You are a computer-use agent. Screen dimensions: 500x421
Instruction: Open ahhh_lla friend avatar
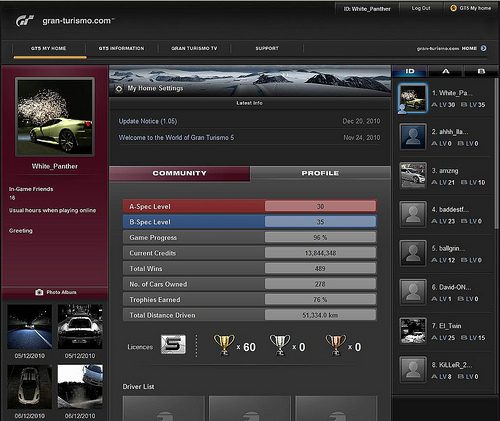point(413,137)
